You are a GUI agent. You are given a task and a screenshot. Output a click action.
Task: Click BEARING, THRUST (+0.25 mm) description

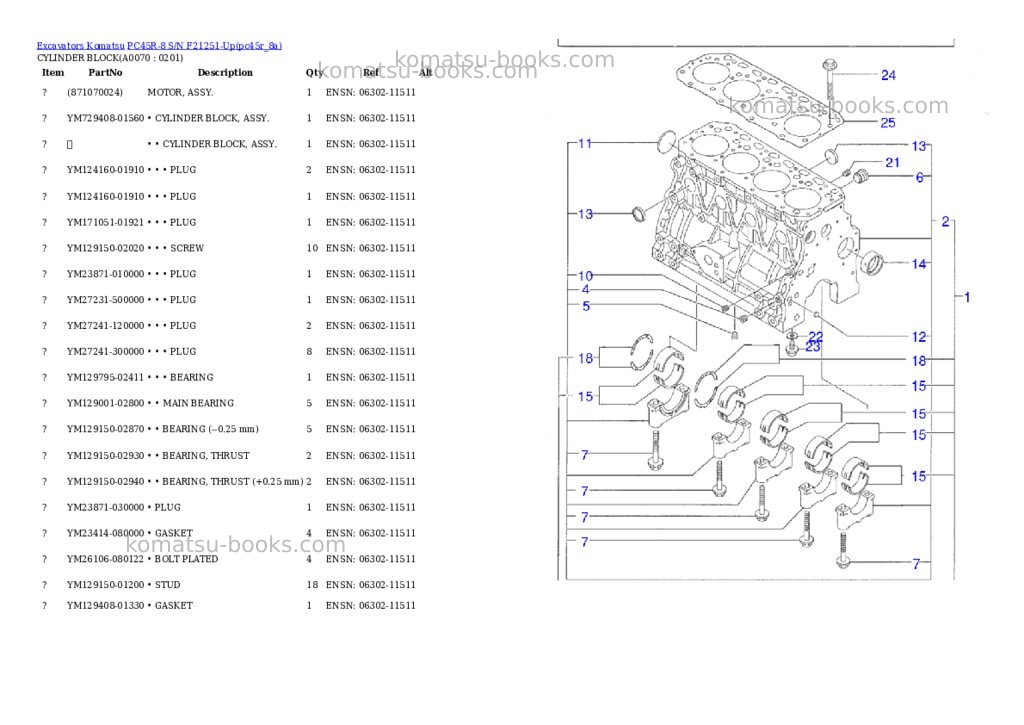(x=232, y=482)
